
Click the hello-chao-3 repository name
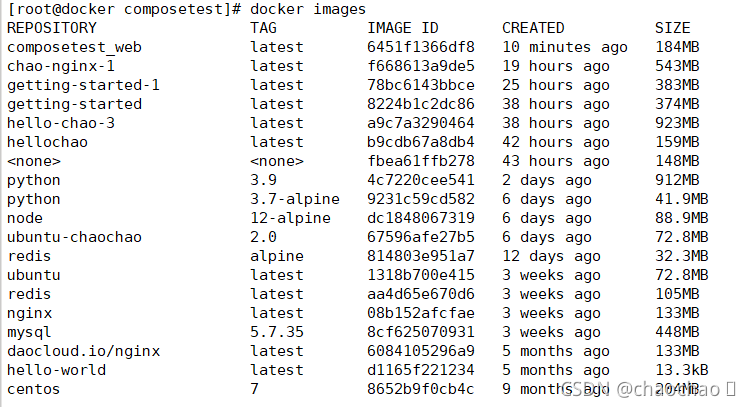click(x=61, y=123)
